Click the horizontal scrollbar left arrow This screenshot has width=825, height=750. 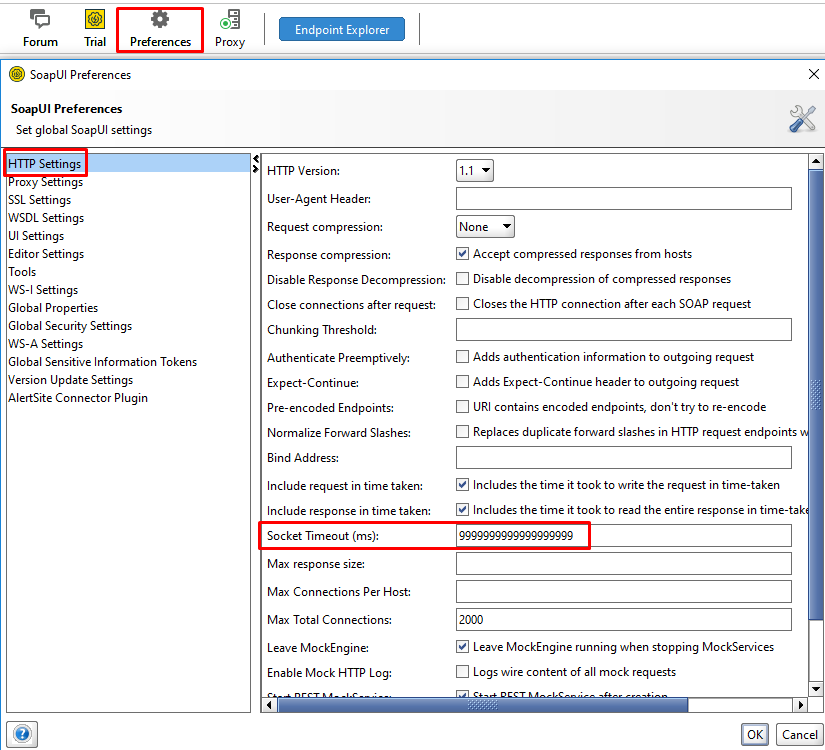click(269, 704)
